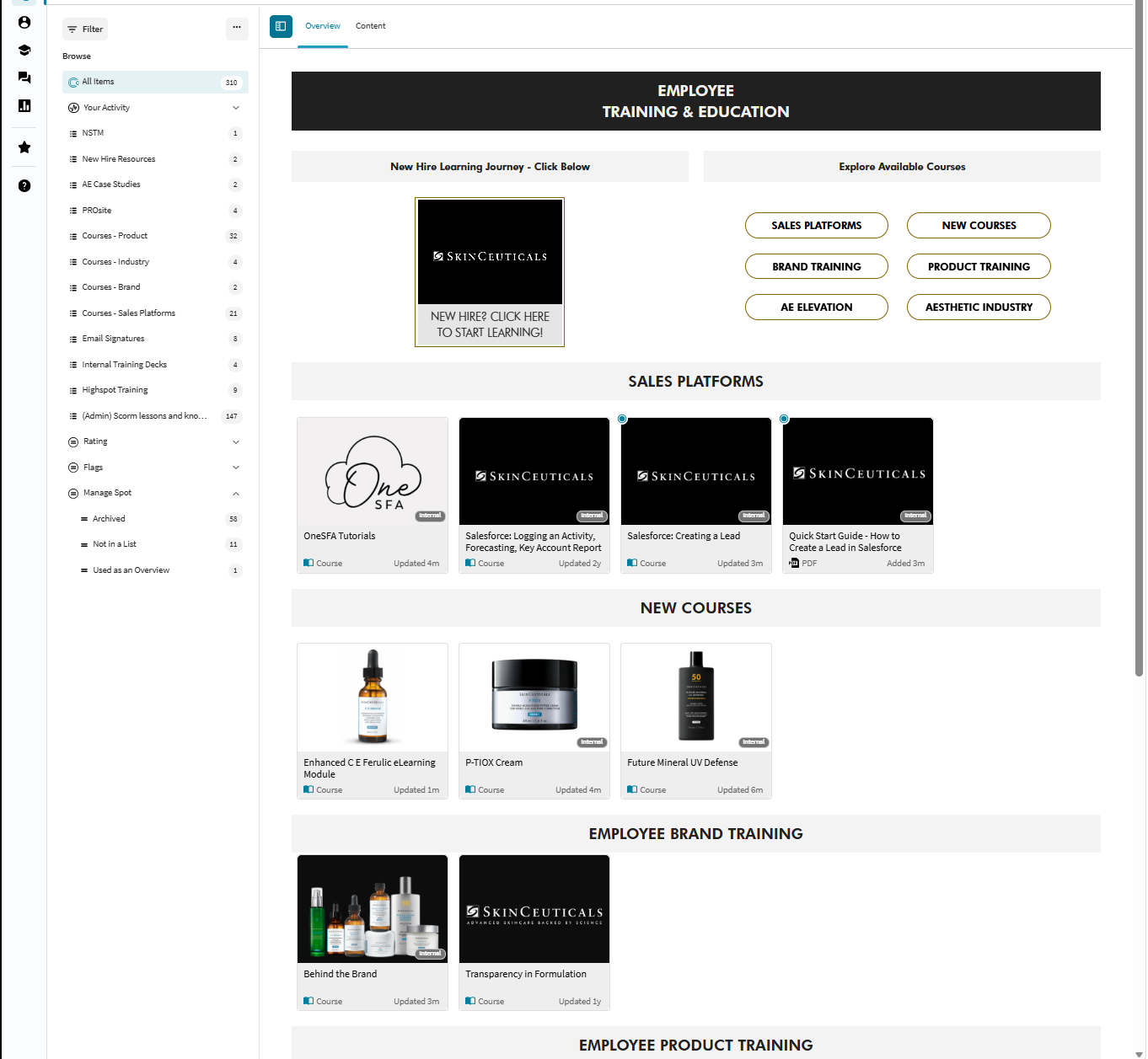This screenshot has height=1059, width=1148.
Task: Expand the Your Activity section
Action: 155,108
